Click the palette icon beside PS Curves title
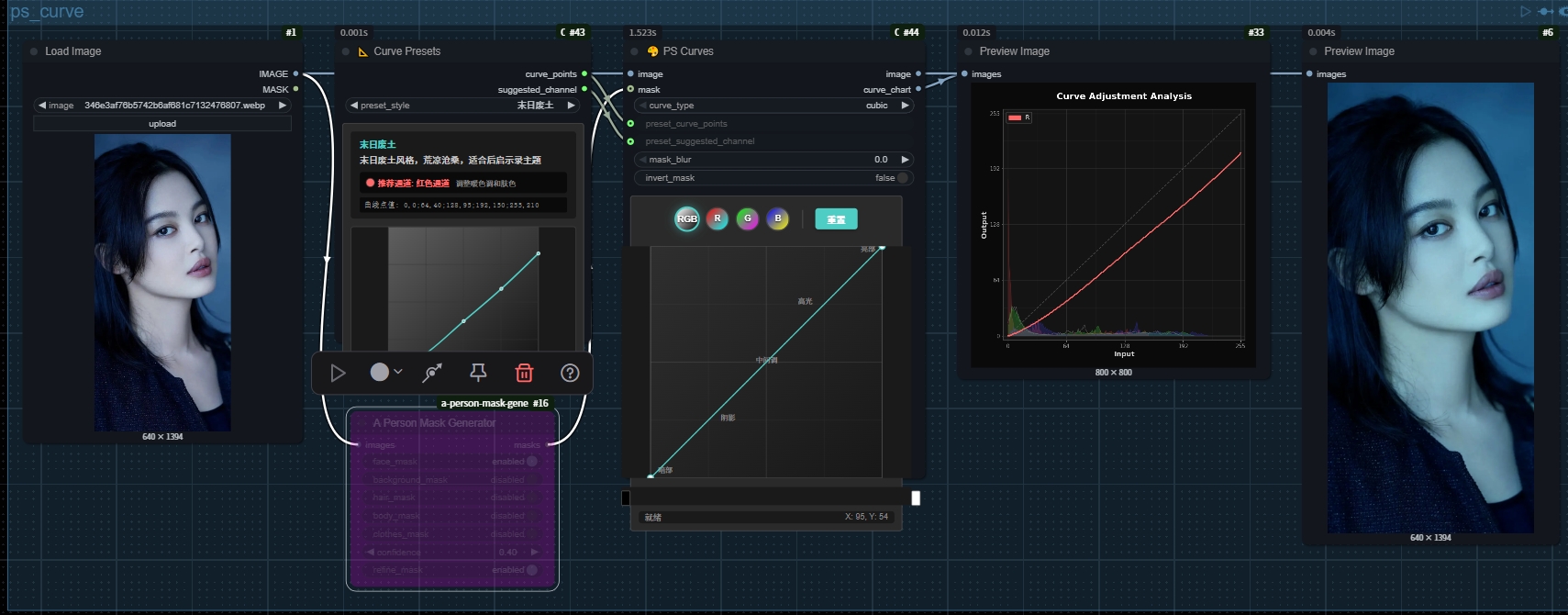The image size is (1568, 615). [x=653, y=51]
